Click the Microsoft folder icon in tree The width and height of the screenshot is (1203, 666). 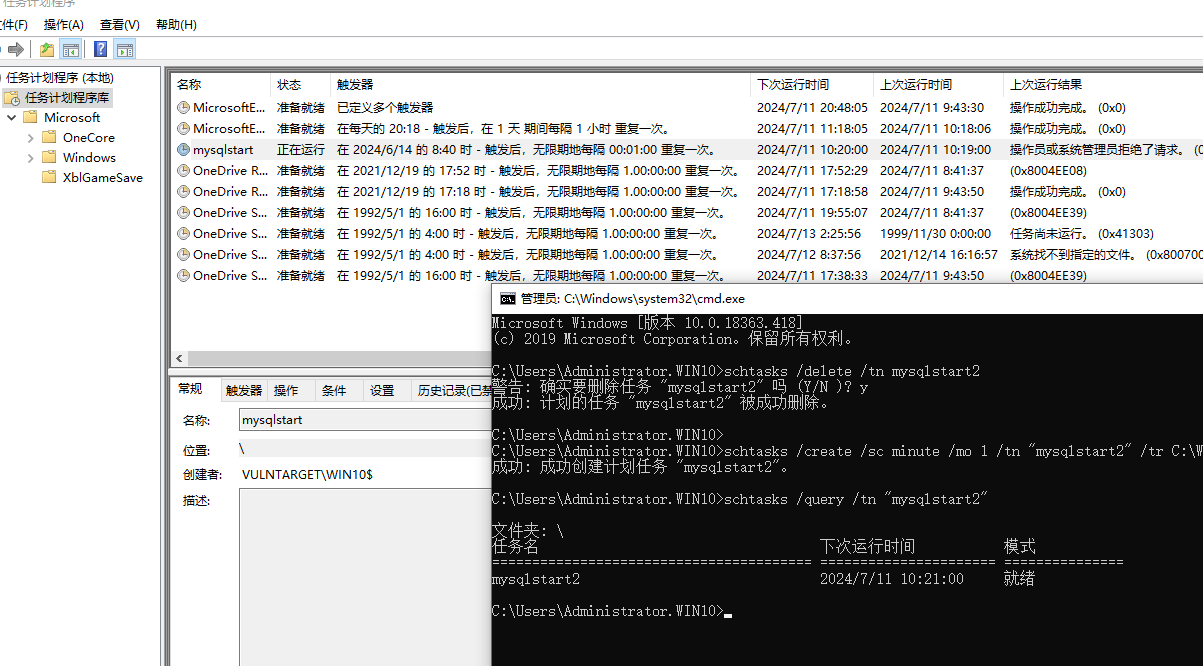30,117
